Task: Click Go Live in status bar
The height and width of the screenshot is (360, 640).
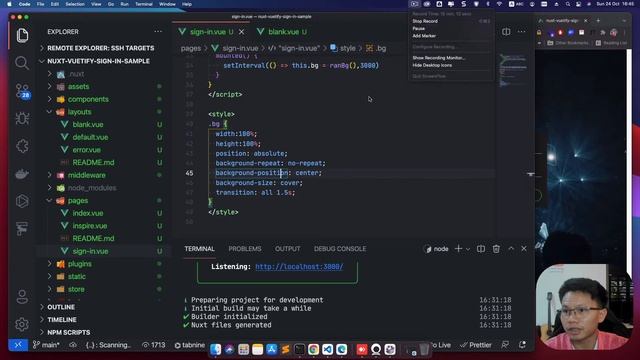Action: (x=442, y=345)
